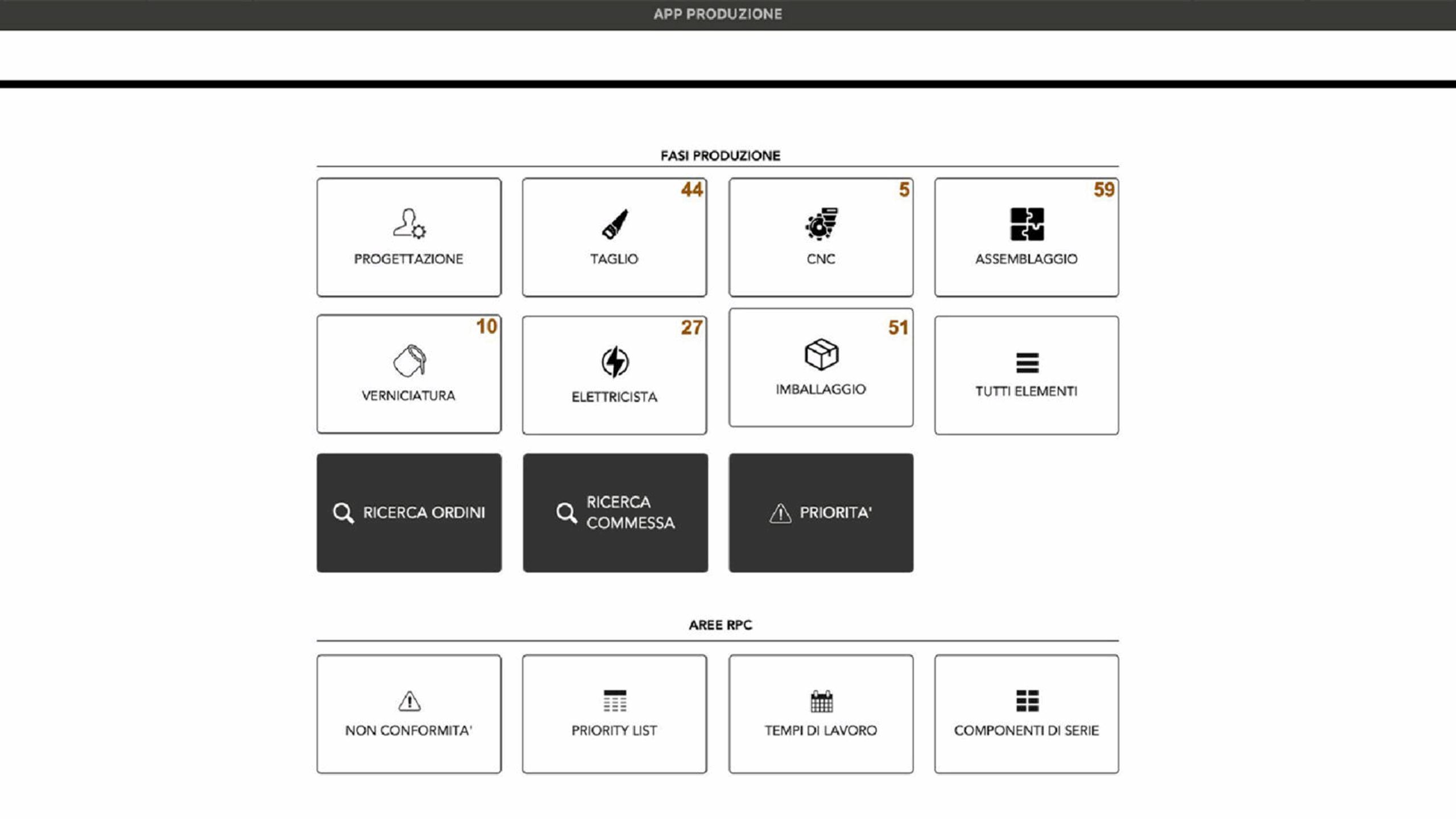The width and height of the screenshot is (1456, 819).
Task: Select Componenti di Serie grid icon
Action: click(x=1027, y=701)
